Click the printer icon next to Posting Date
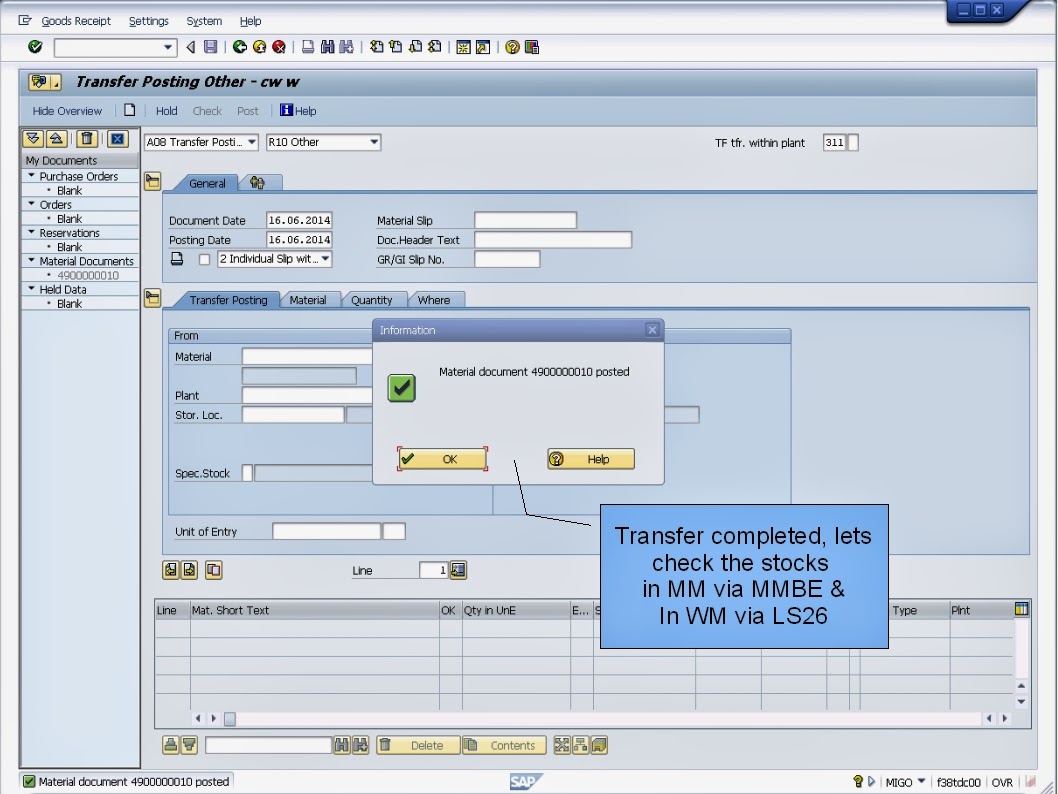Viewport: 1058px width, 794px height. coord(177,258)
